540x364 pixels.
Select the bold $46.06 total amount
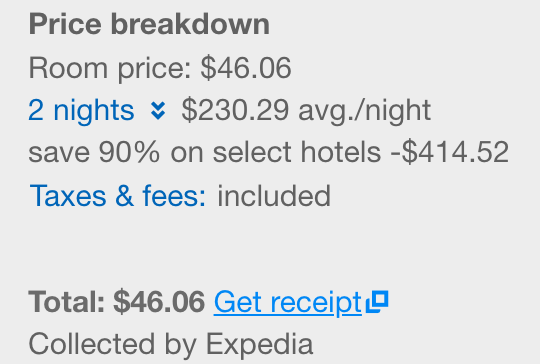pos(159,302)
